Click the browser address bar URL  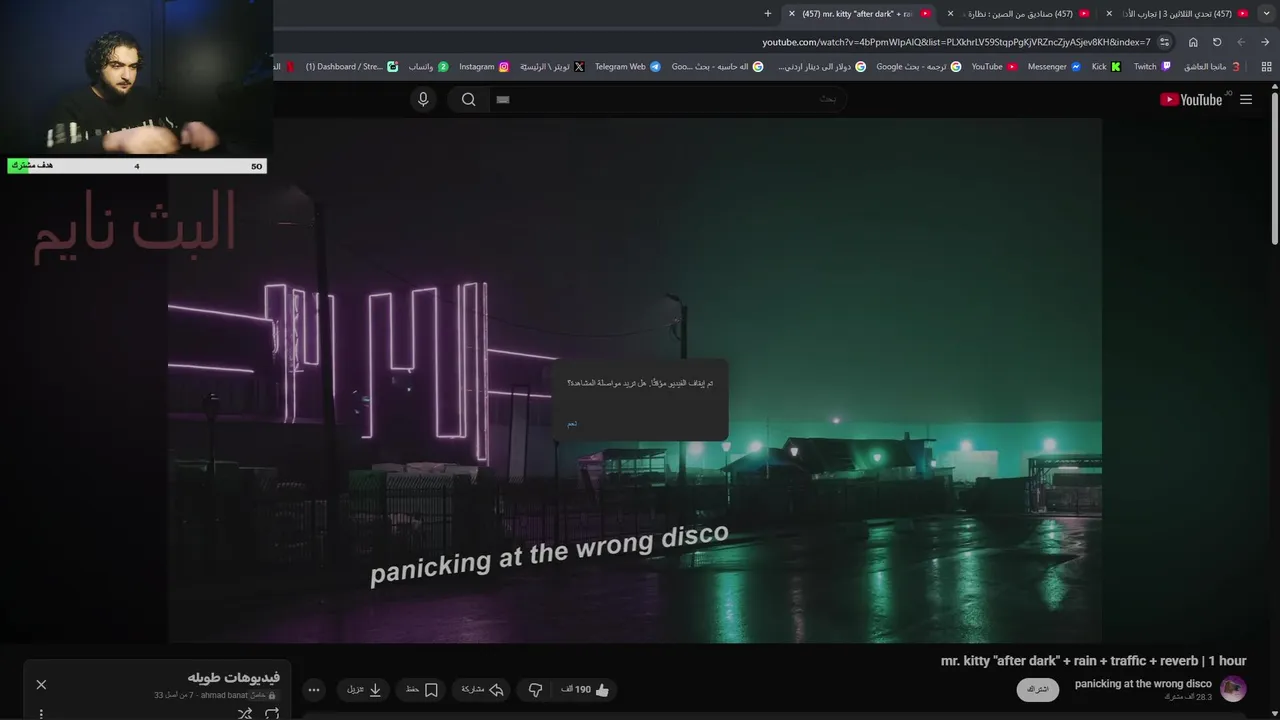pyautogui.click(x=956, y=42)
